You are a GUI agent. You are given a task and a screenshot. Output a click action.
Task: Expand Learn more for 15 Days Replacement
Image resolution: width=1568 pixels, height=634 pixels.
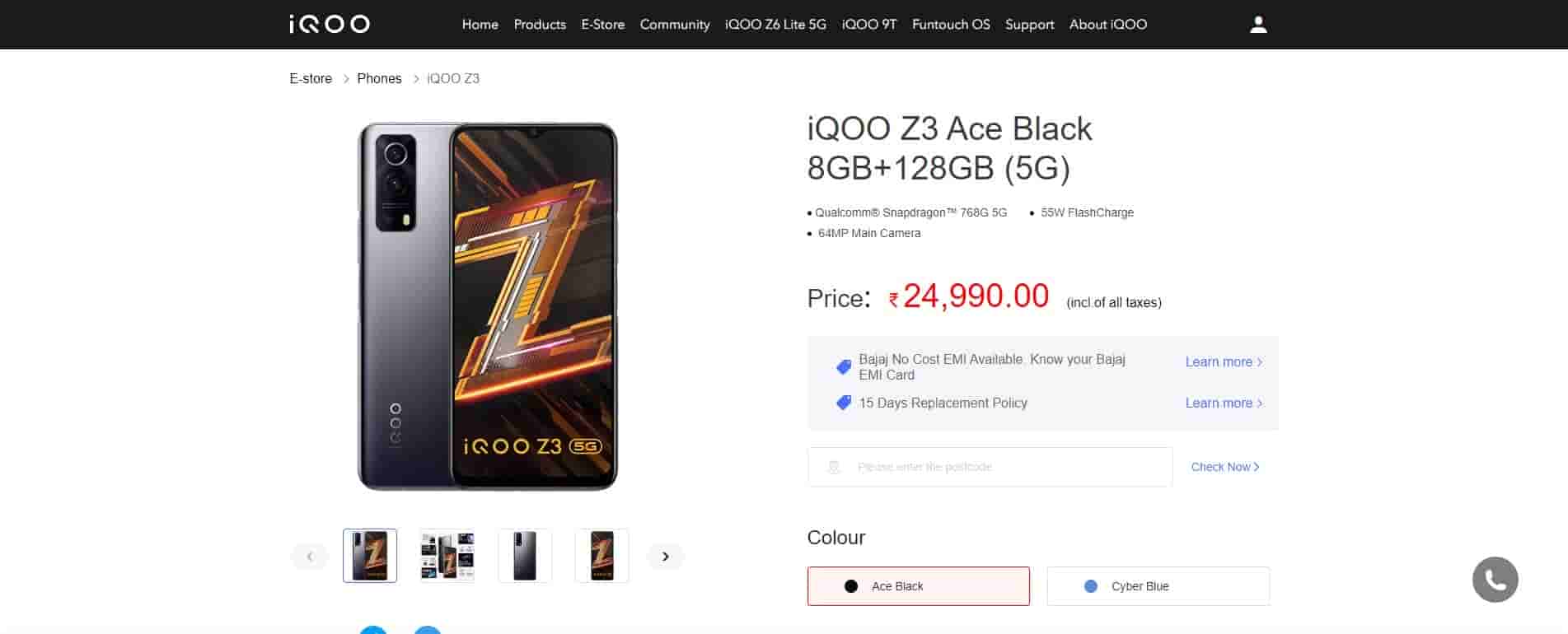1223,403
